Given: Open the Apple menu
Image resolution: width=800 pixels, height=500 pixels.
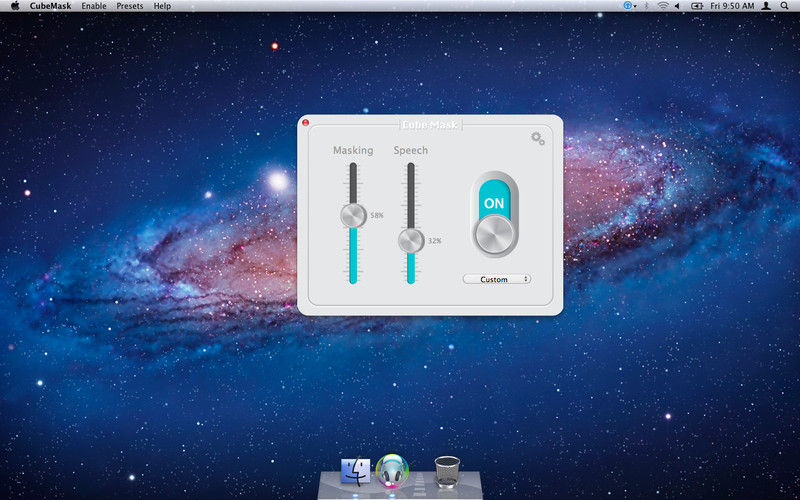Looking at the screenshot, I should (x=15, y=6).
